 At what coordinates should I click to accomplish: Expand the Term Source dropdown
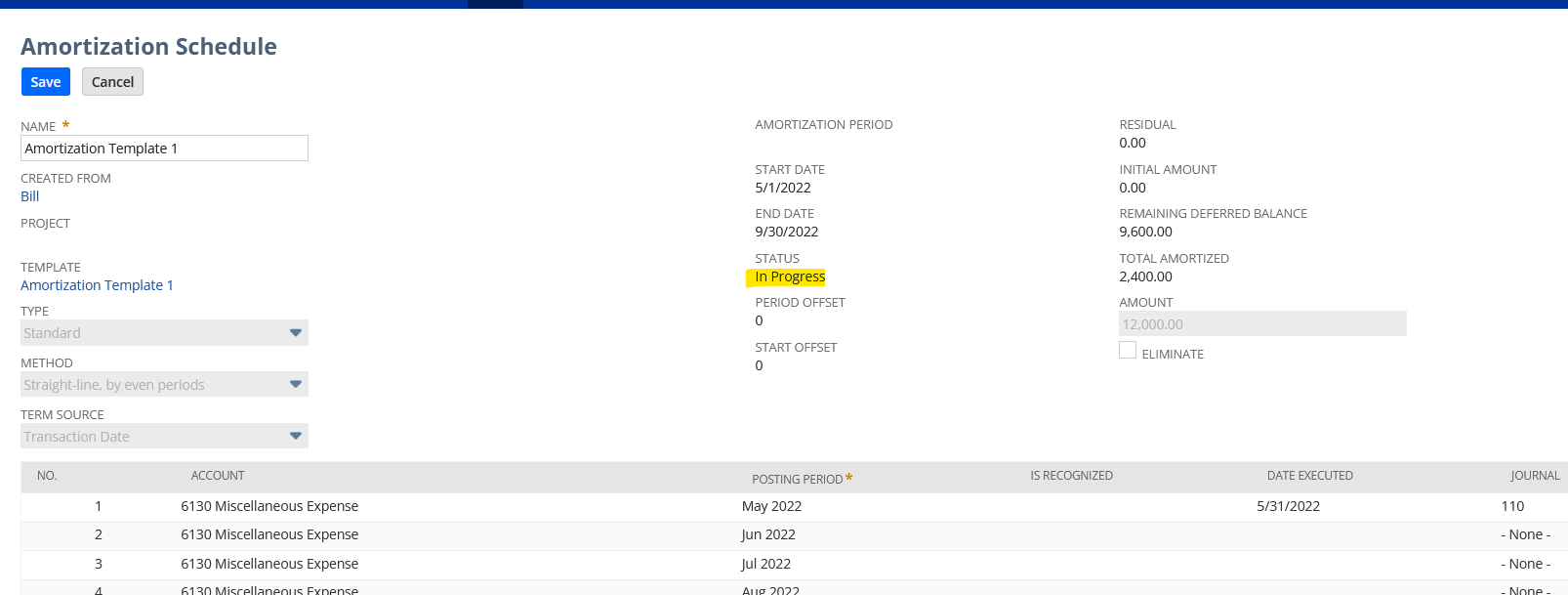pos(164,437)
